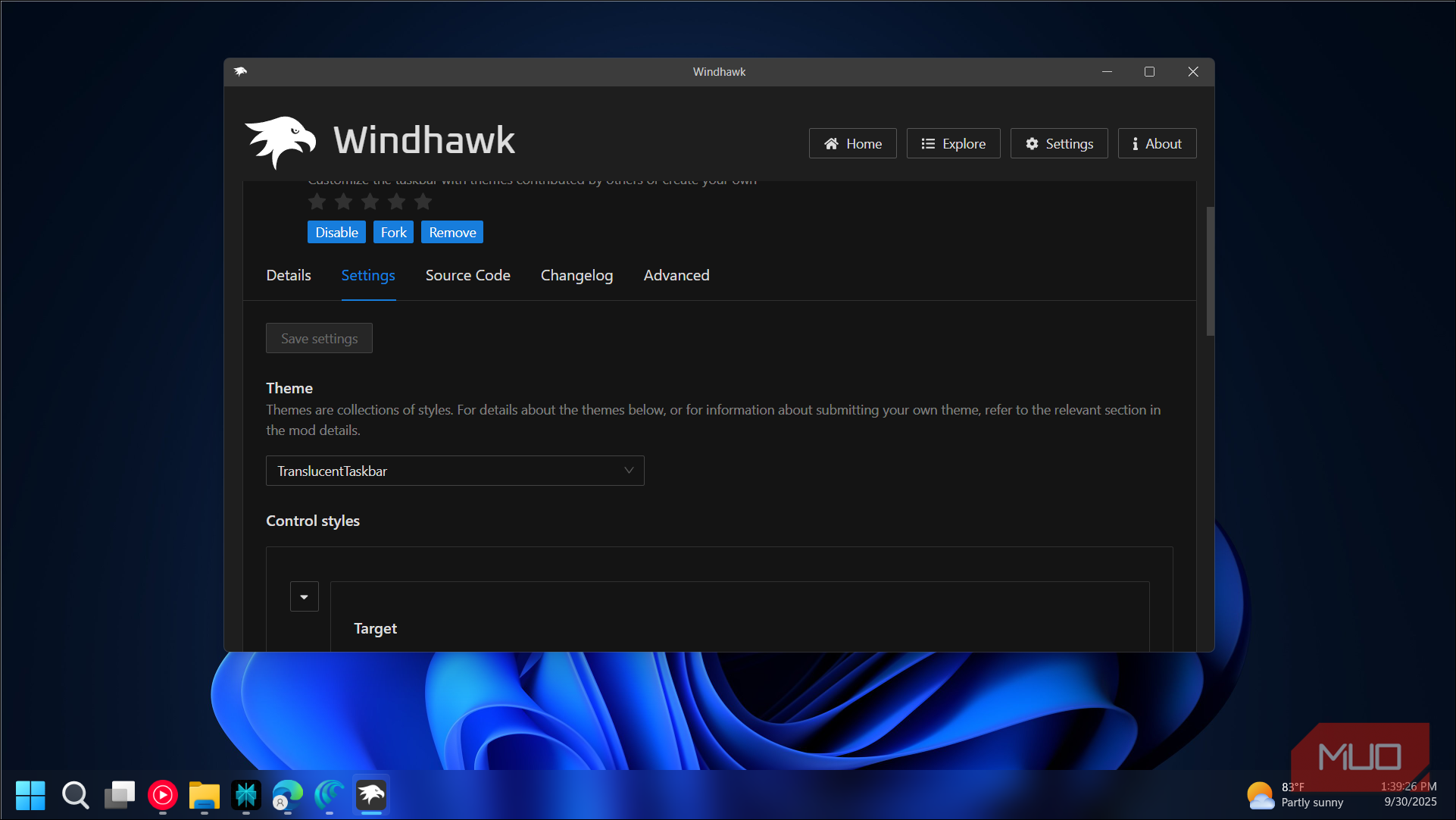This screenshot has height=820, width=1456.
Task: Expand the Control styles item arrow
Action: tap(304, 596)
